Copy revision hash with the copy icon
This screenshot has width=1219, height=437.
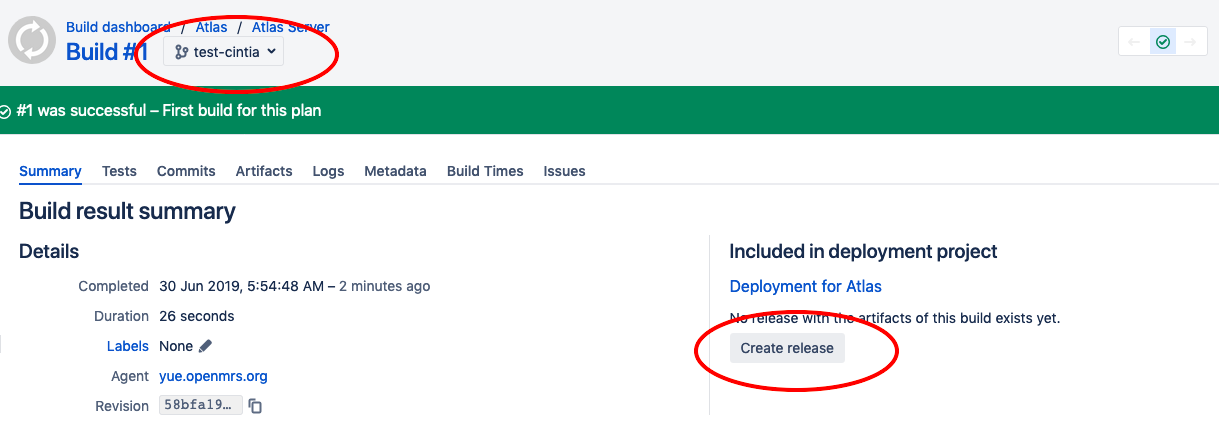[x=255, y=406]
